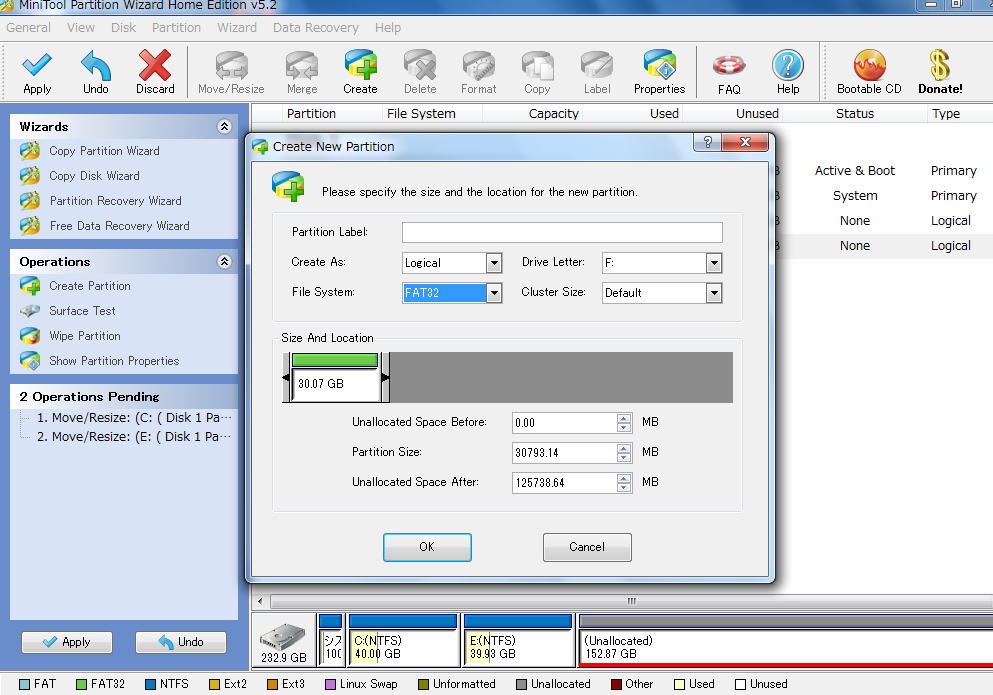Open the View menu
993x695 pixels.
81,27
